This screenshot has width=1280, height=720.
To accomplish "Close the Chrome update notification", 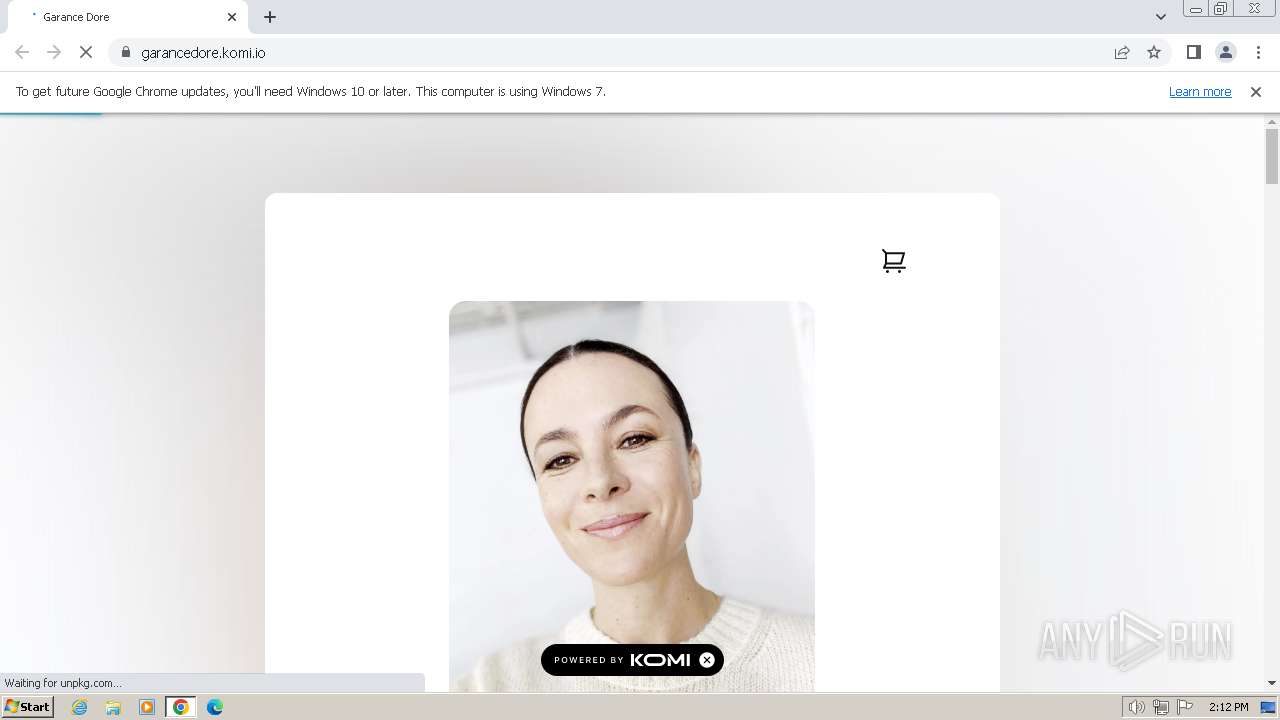I will pos(1256,91).
